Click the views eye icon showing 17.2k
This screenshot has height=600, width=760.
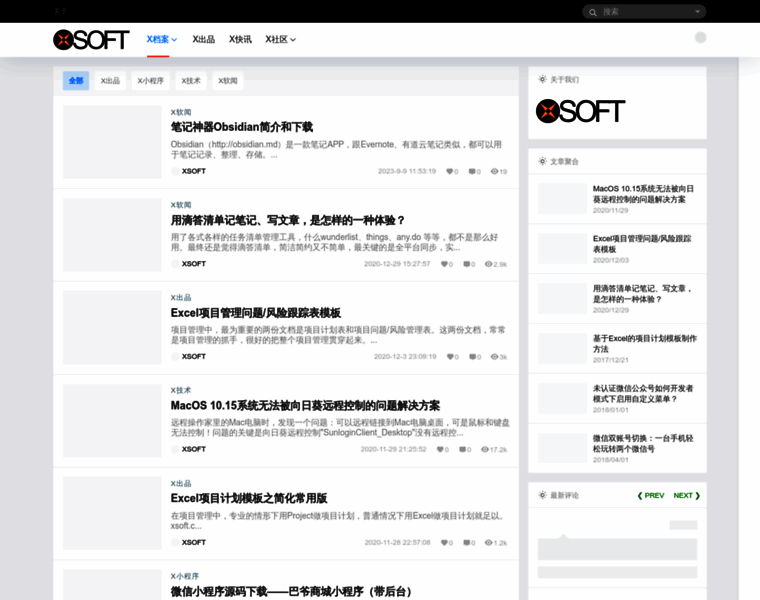pyautogui.click(x=485, y=449)
